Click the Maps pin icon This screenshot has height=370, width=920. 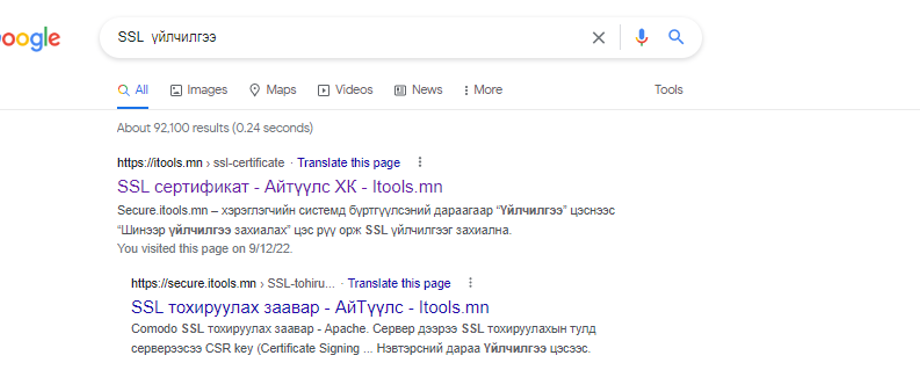(255, 90)
